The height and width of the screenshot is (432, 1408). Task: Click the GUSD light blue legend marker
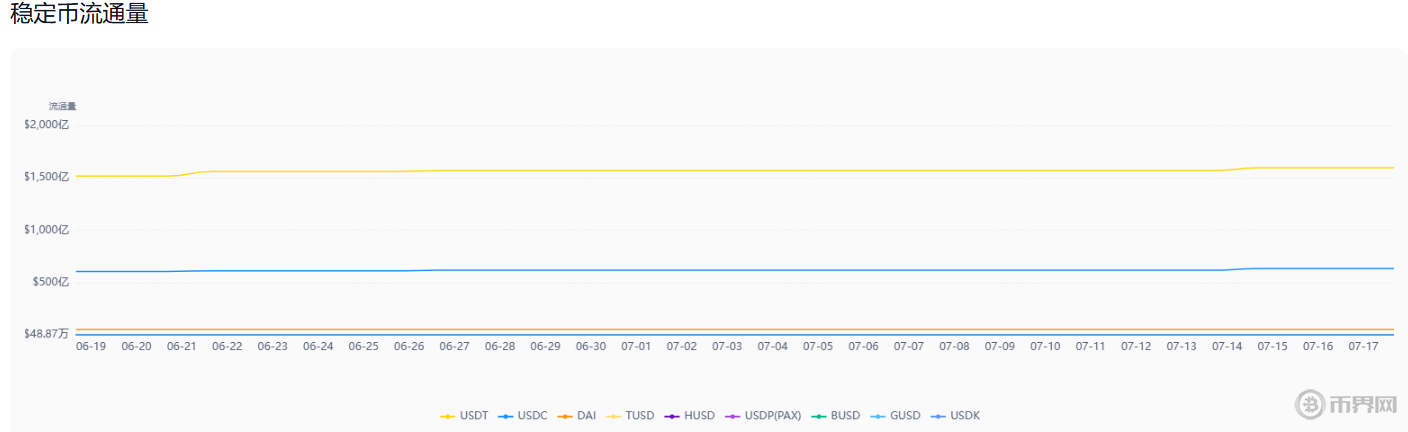880,416
